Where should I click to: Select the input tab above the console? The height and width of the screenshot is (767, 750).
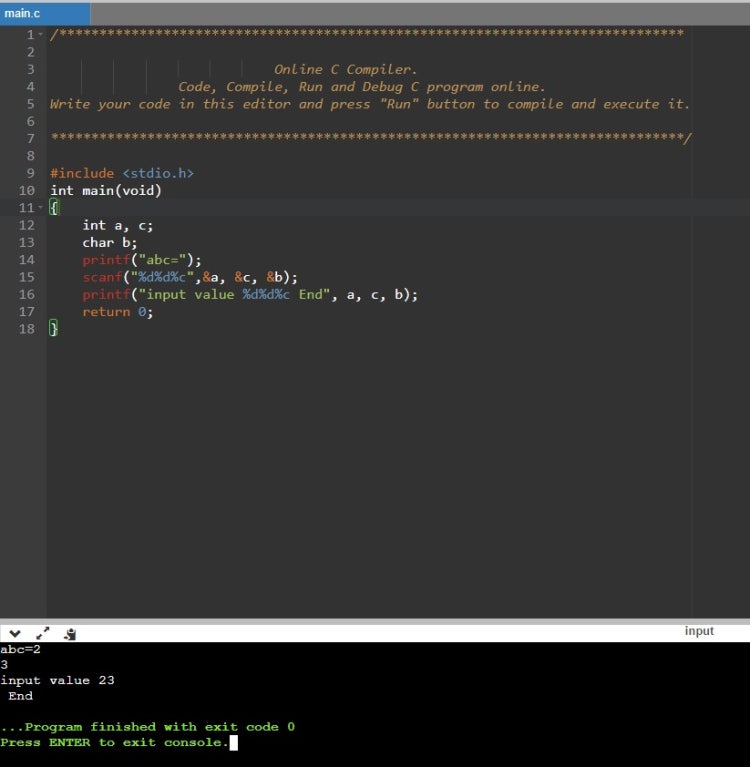(699, 631)
